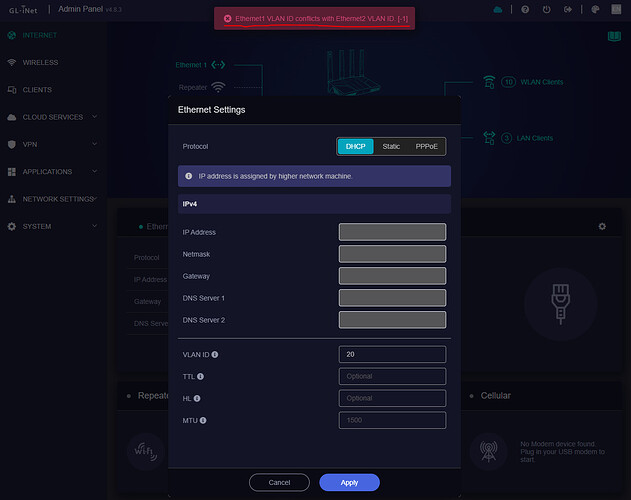Click the green manual book icon
631x500 pixels.
614,36
